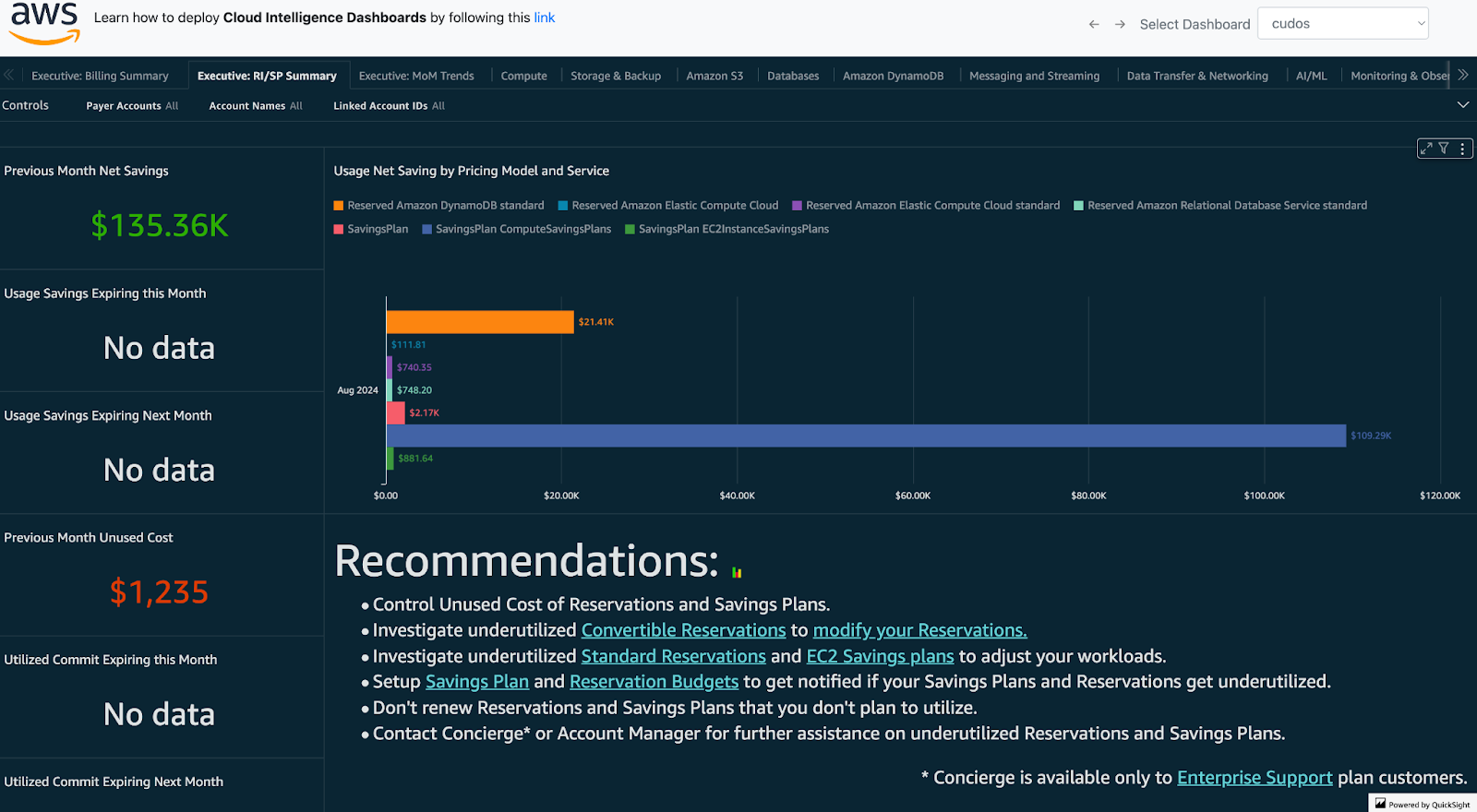The height and width of the screenshot is (812, 1477).
Task: Open the Reservation Budgets link
Action: coord(654,682)
